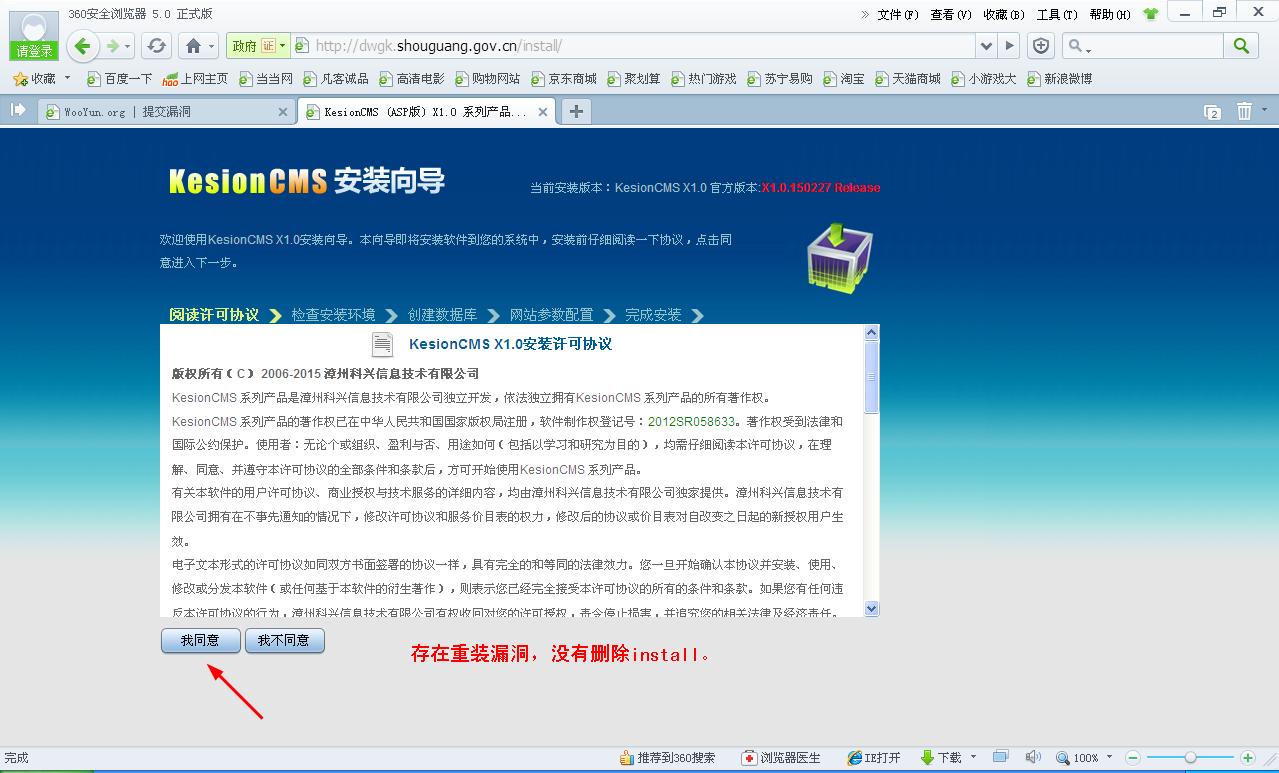1279x773 pixels.
Task: Open the 帮助(H) menu
Action: tap(1110, 14)
